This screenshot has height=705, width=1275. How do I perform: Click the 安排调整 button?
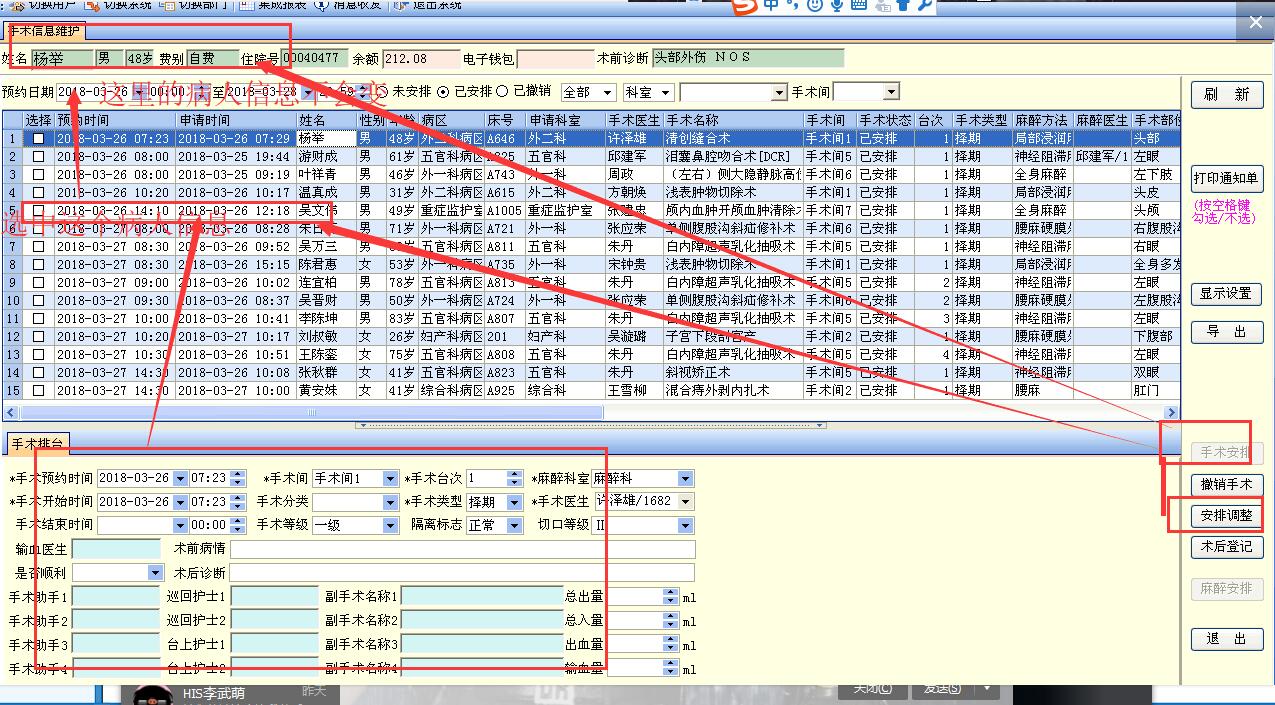pyautogui.click(x=1227, y=516)
